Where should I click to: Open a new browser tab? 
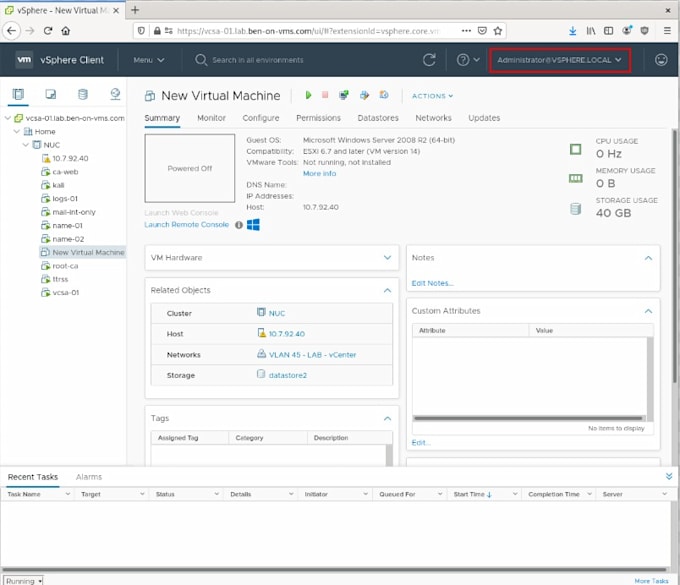(135, 10)
